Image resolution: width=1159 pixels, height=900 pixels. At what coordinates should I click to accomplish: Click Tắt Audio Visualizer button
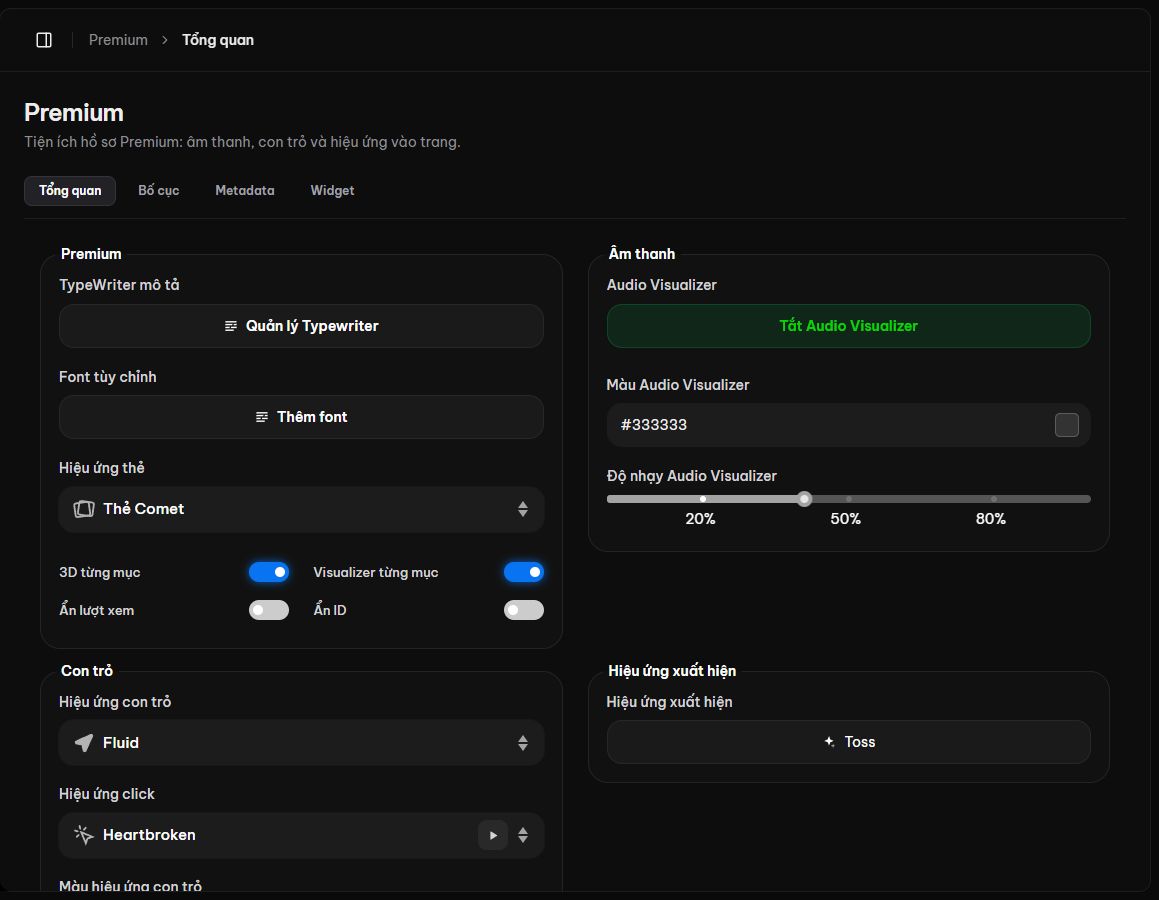tap(849, 326)
